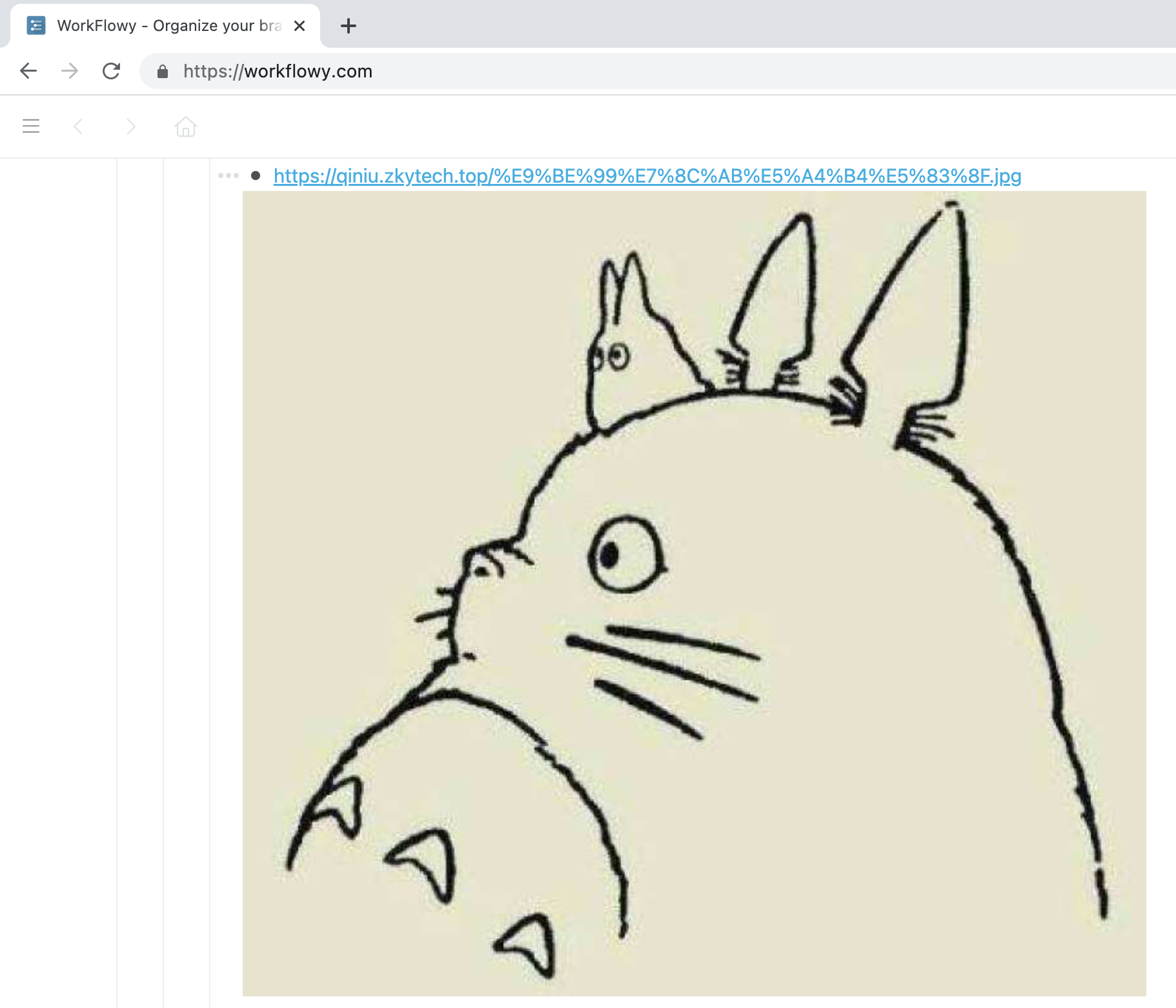Close the WorkFlowy browser tab
Image resolution: width=1176 pixels, height=1008 pixels.
point(299,26)
